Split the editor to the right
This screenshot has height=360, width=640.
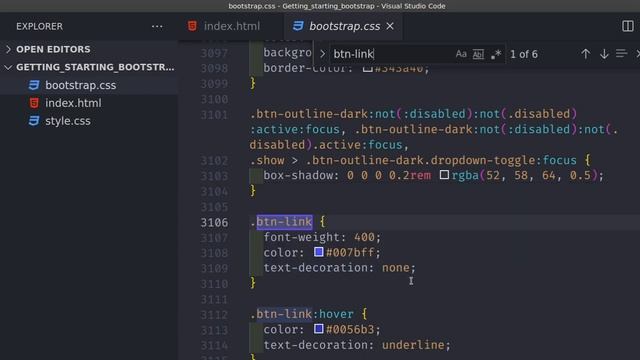point(628,26)
